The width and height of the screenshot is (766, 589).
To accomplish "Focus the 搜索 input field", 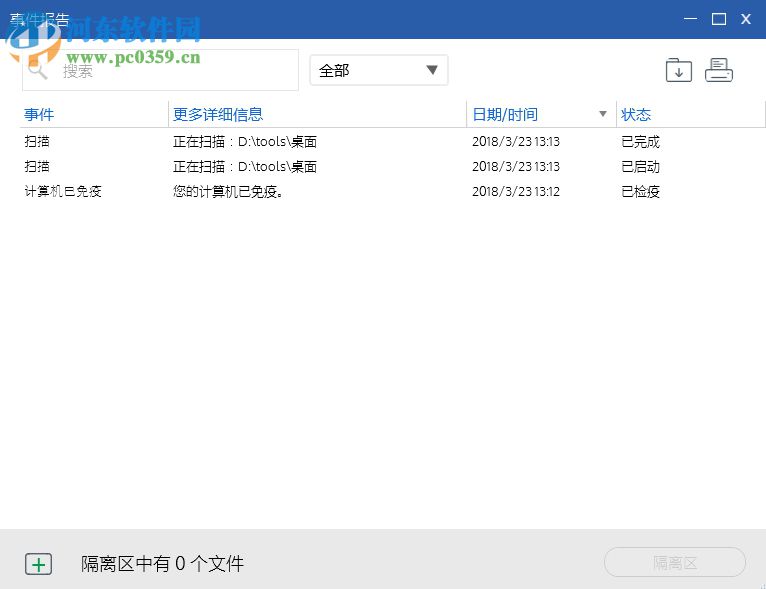I will [160, 70].
